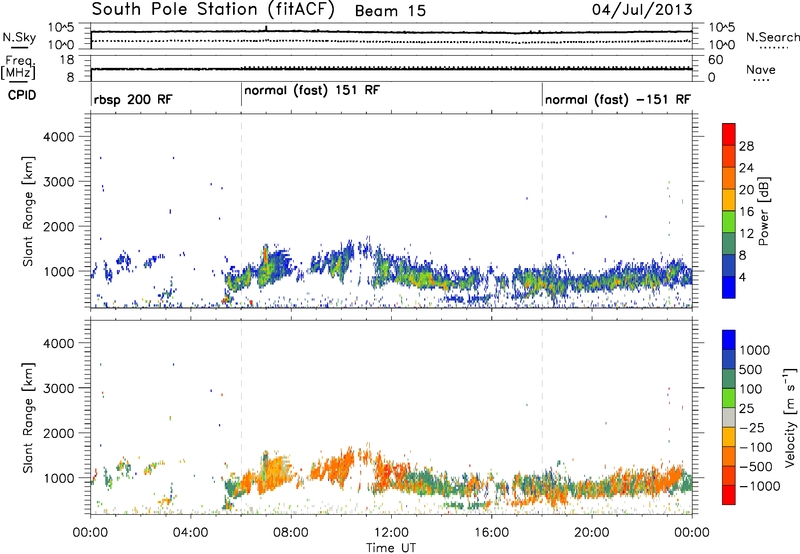Click the '16:00' time axis label
Viewport: 800px width, 554px height.
(491, 533)
